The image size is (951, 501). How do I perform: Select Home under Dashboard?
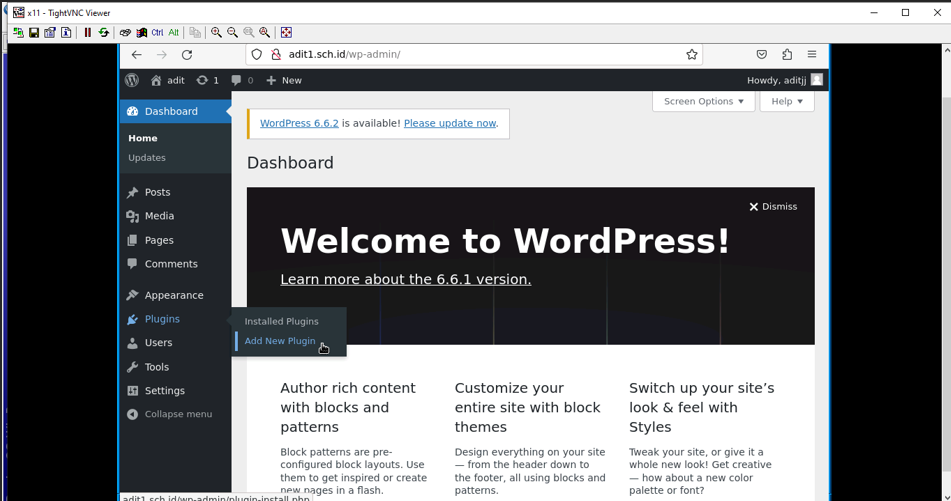tap(143, 138)
